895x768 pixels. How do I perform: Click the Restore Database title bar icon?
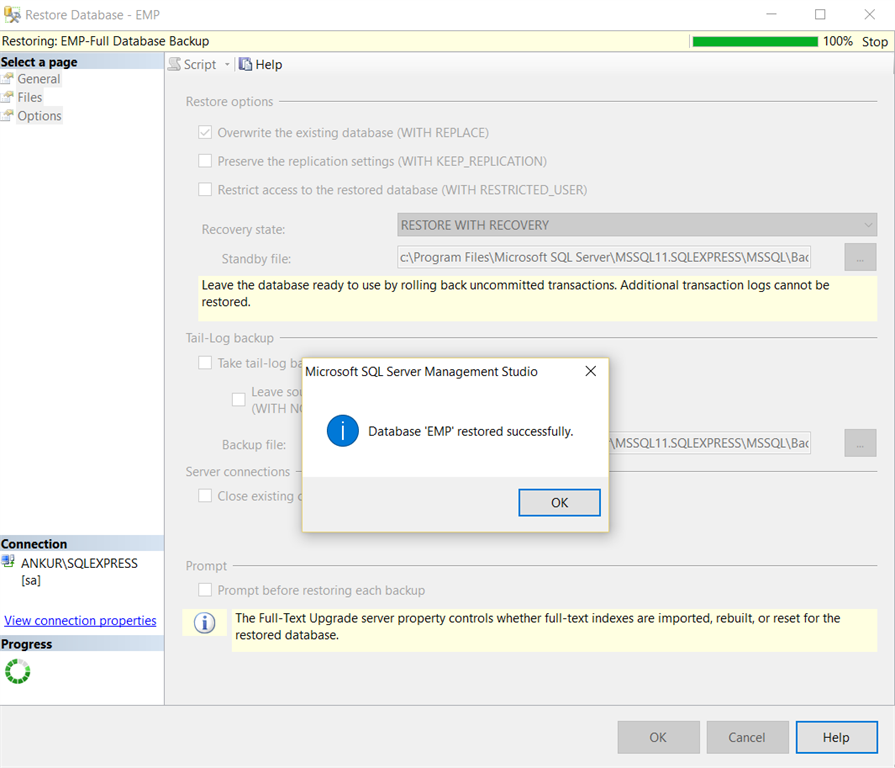12,14
